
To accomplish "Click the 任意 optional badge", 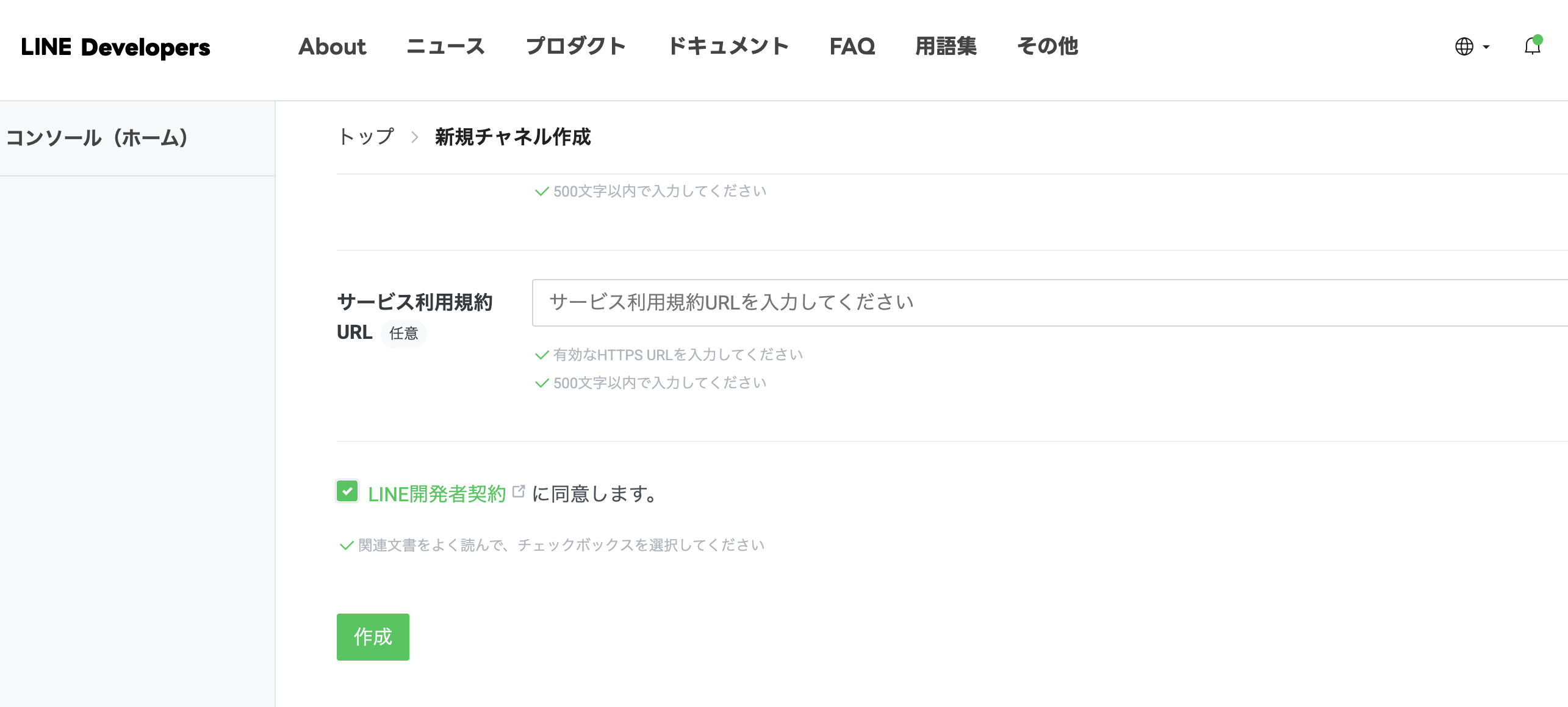I will 403,334.
